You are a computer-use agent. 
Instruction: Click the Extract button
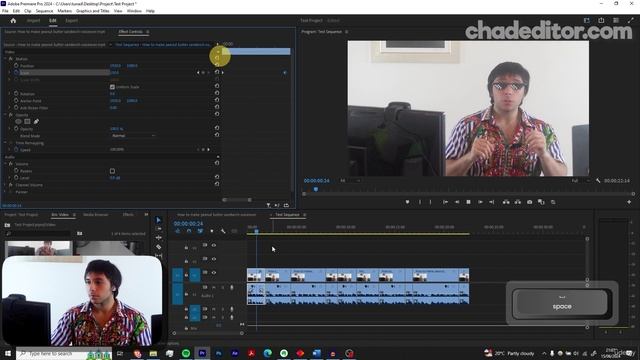[518, 202]
